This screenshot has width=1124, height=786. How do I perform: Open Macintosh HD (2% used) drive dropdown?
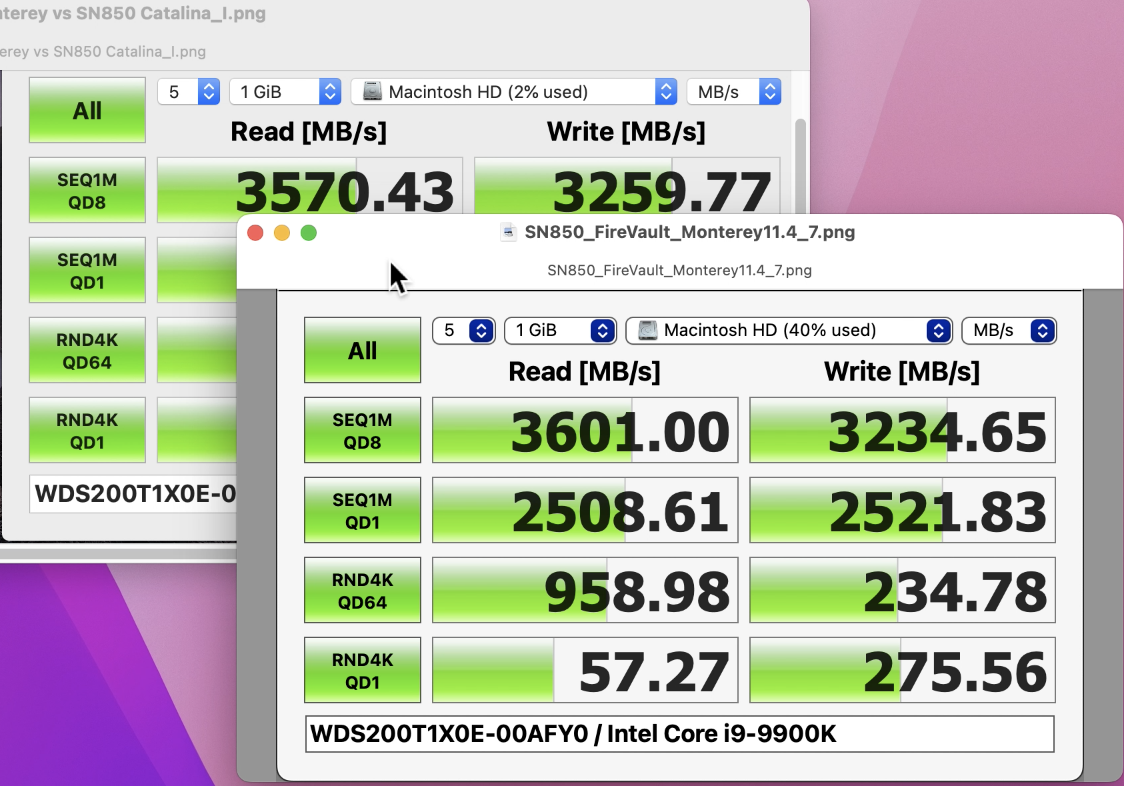pos(514,92)
